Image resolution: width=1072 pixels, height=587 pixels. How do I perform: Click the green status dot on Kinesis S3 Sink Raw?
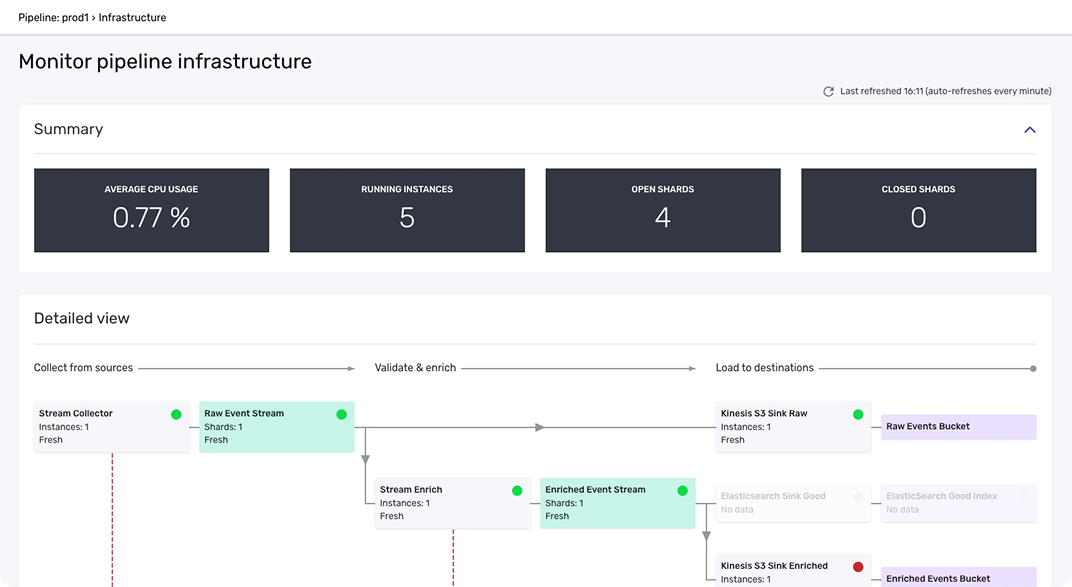click(x=858, y=414)
